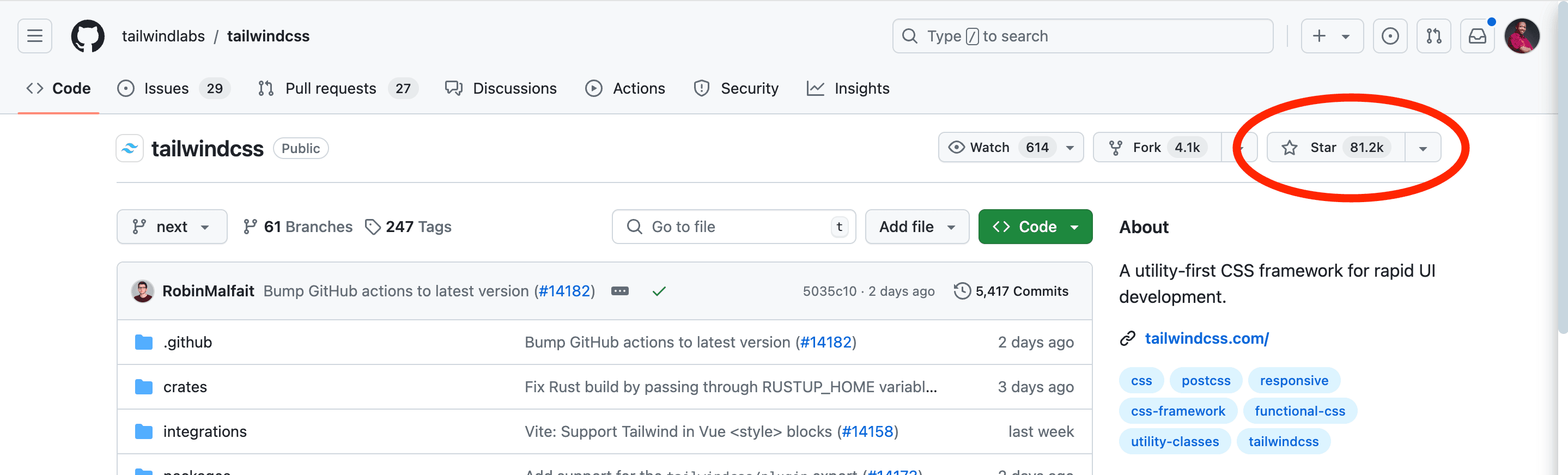Select the utility-classes topic tag

pyautogui.click(x=1175, y=442)
